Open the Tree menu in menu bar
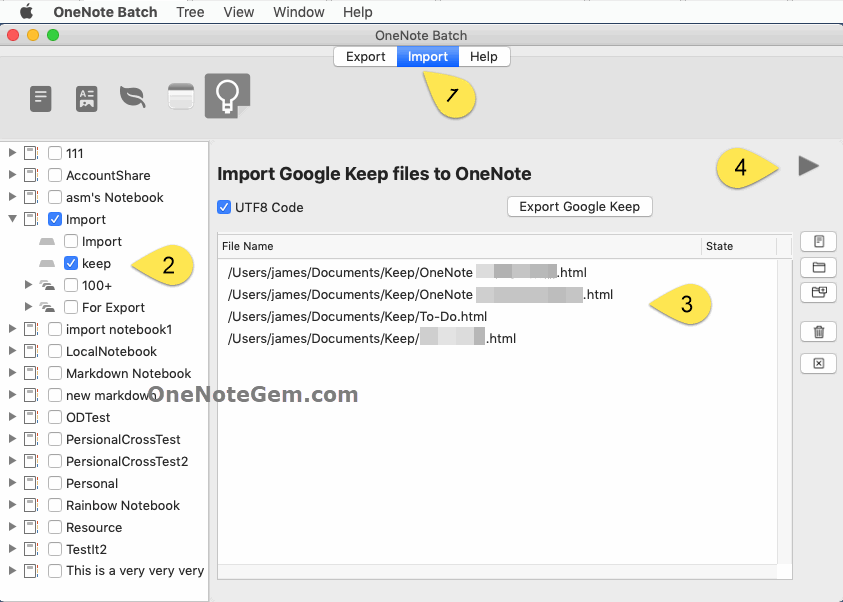The height and width of the screenshot is (602, 843). click(x=190, y=12)
